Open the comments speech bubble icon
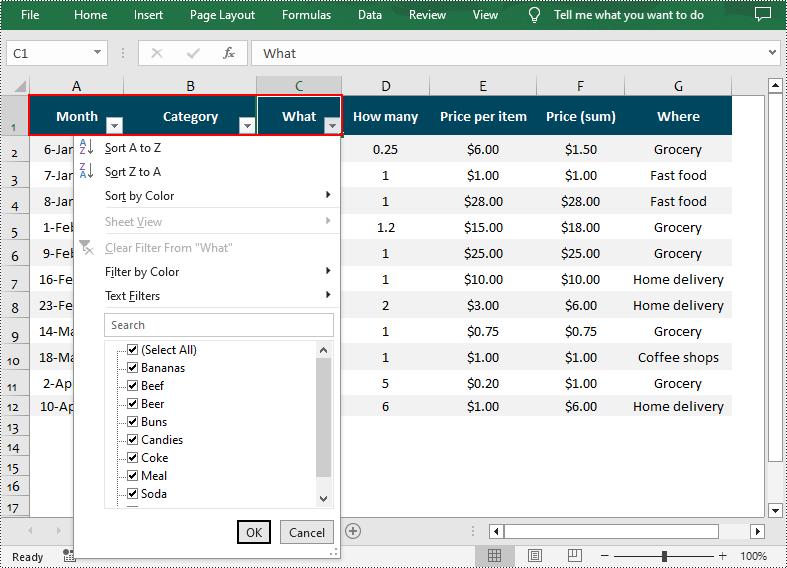Screen dimensions: 787x568 coord(763,15)
